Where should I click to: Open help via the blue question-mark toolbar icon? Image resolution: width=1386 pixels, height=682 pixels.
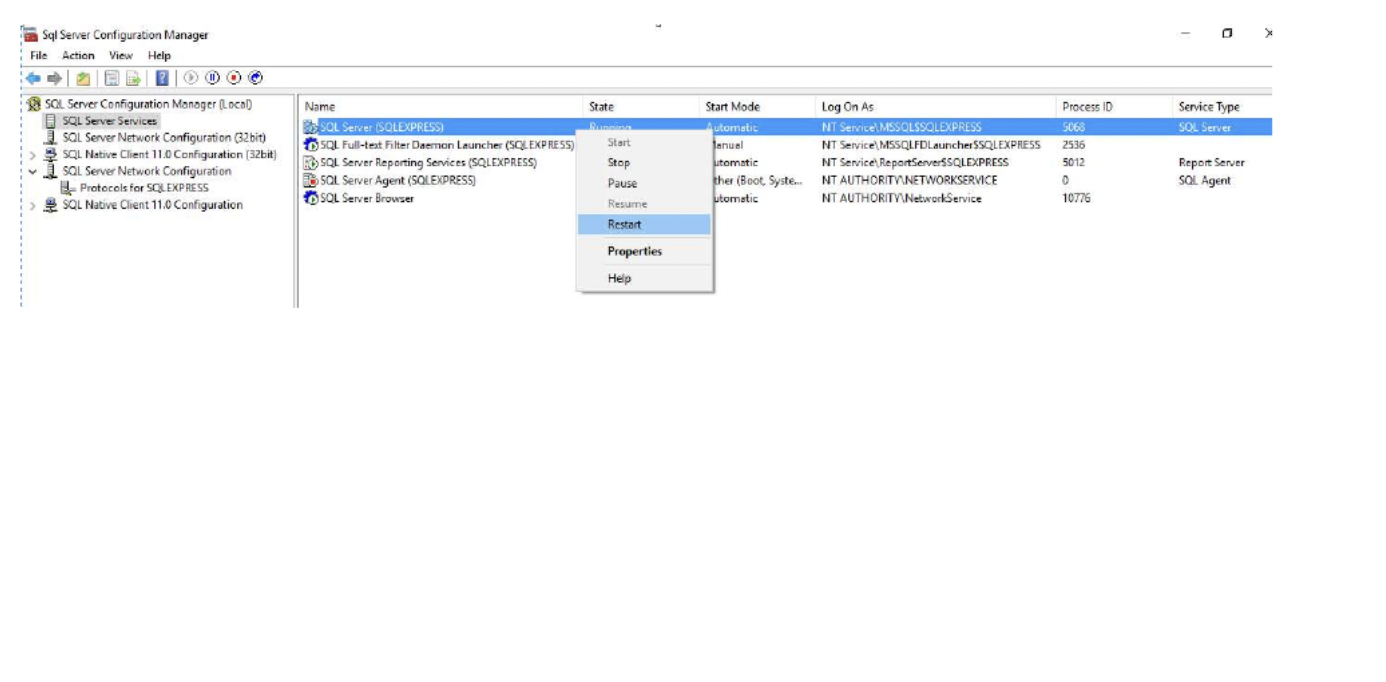[162, 78]
